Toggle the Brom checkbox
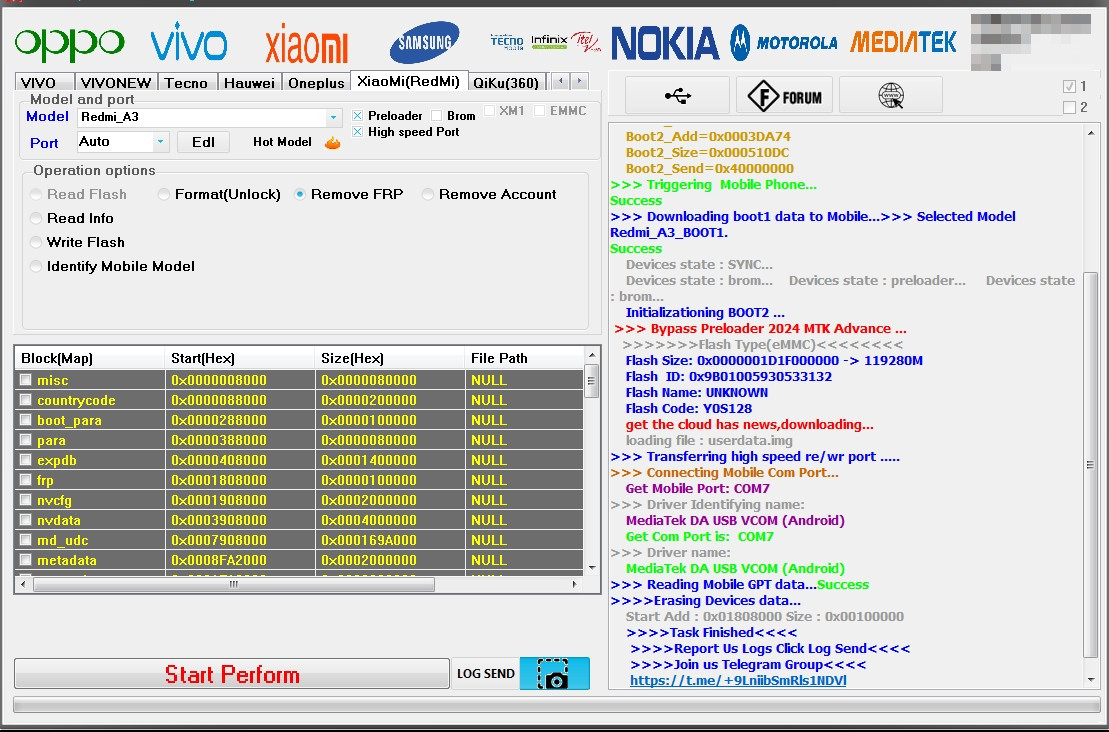This screenshot has width=1109, height=732. pyautogui.click(x=436, y=115)
